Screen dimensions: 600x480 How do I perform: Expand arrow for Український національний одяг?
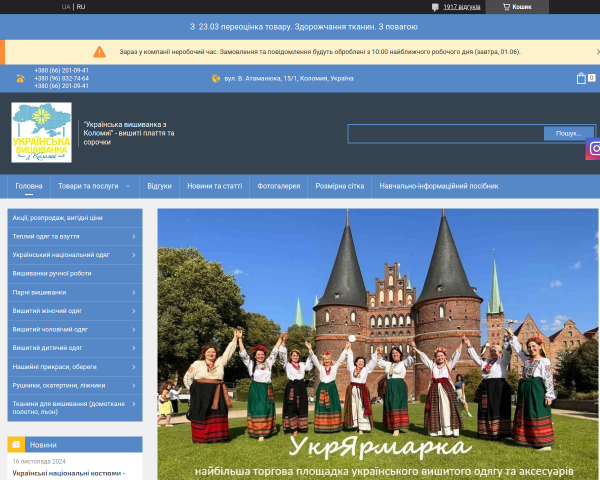tap(134, 255)
